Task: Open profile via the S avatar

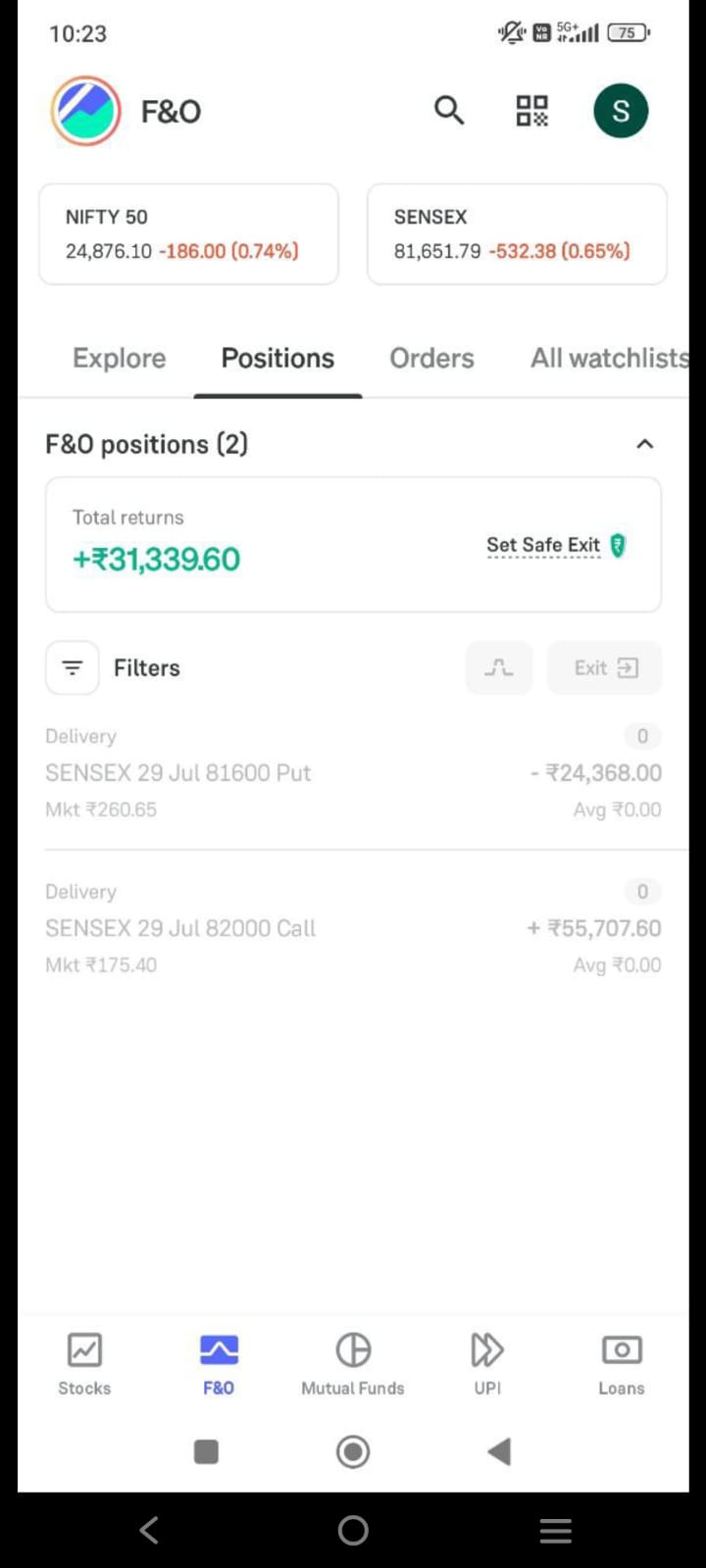Action: coord(621,111)
